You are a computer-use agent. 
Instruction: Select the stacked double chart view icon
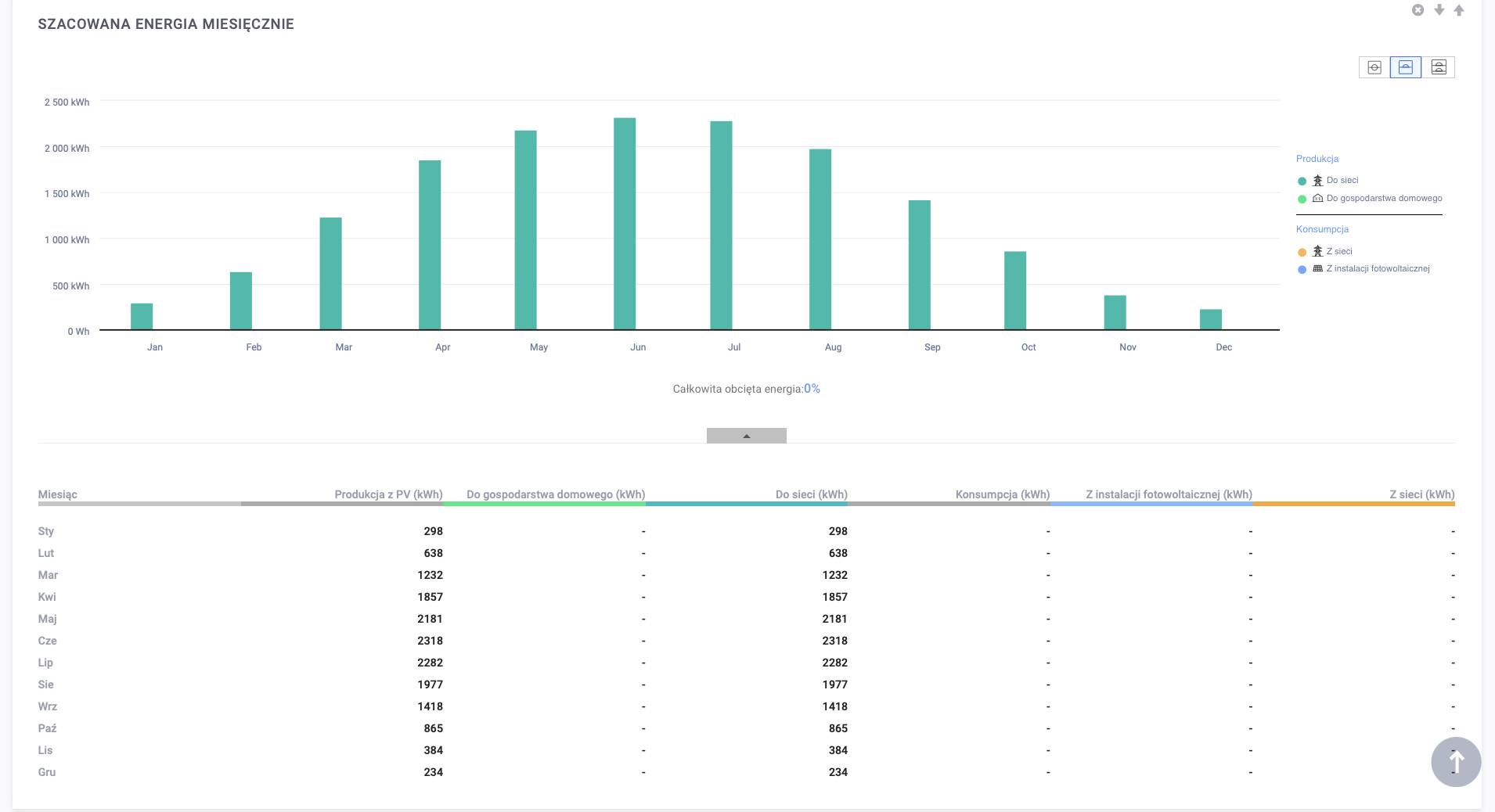1439,67
